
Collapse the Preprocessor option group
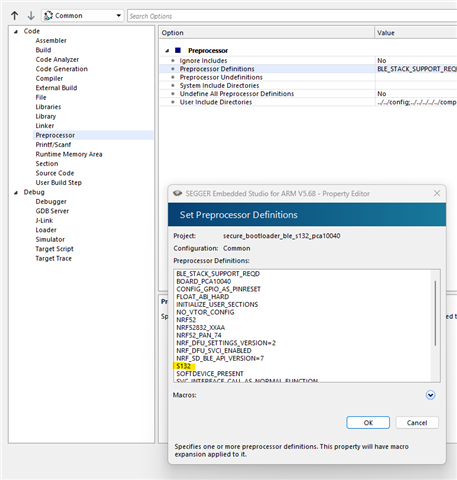167,51
